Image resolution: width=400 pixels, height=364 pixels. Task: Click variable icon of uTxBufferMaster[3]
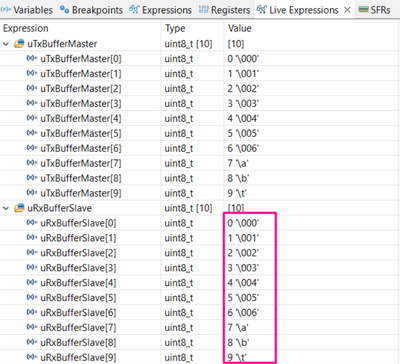tap(31, 103)
